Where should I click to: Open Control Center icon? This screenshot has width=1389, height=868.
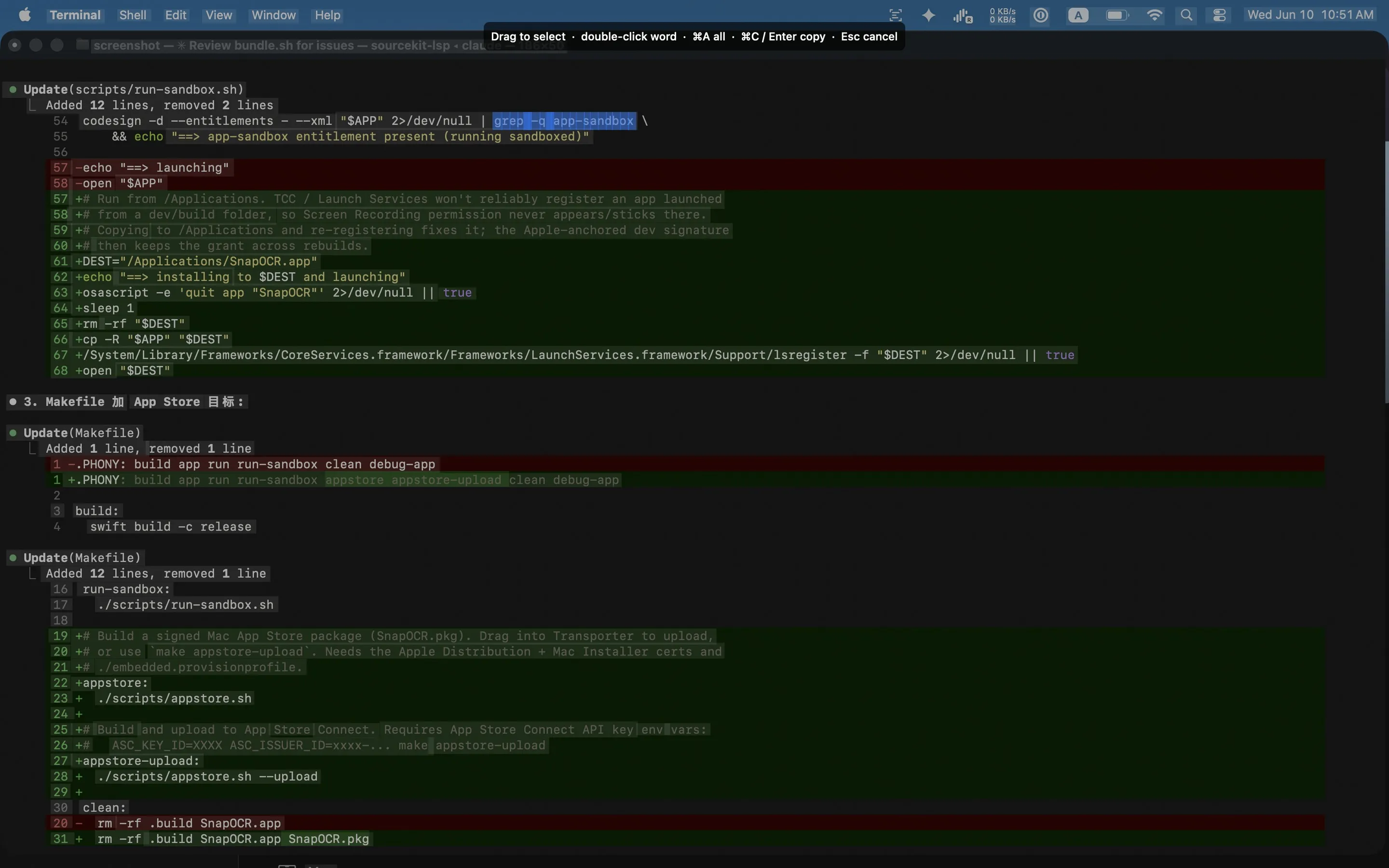(1219, 15)
